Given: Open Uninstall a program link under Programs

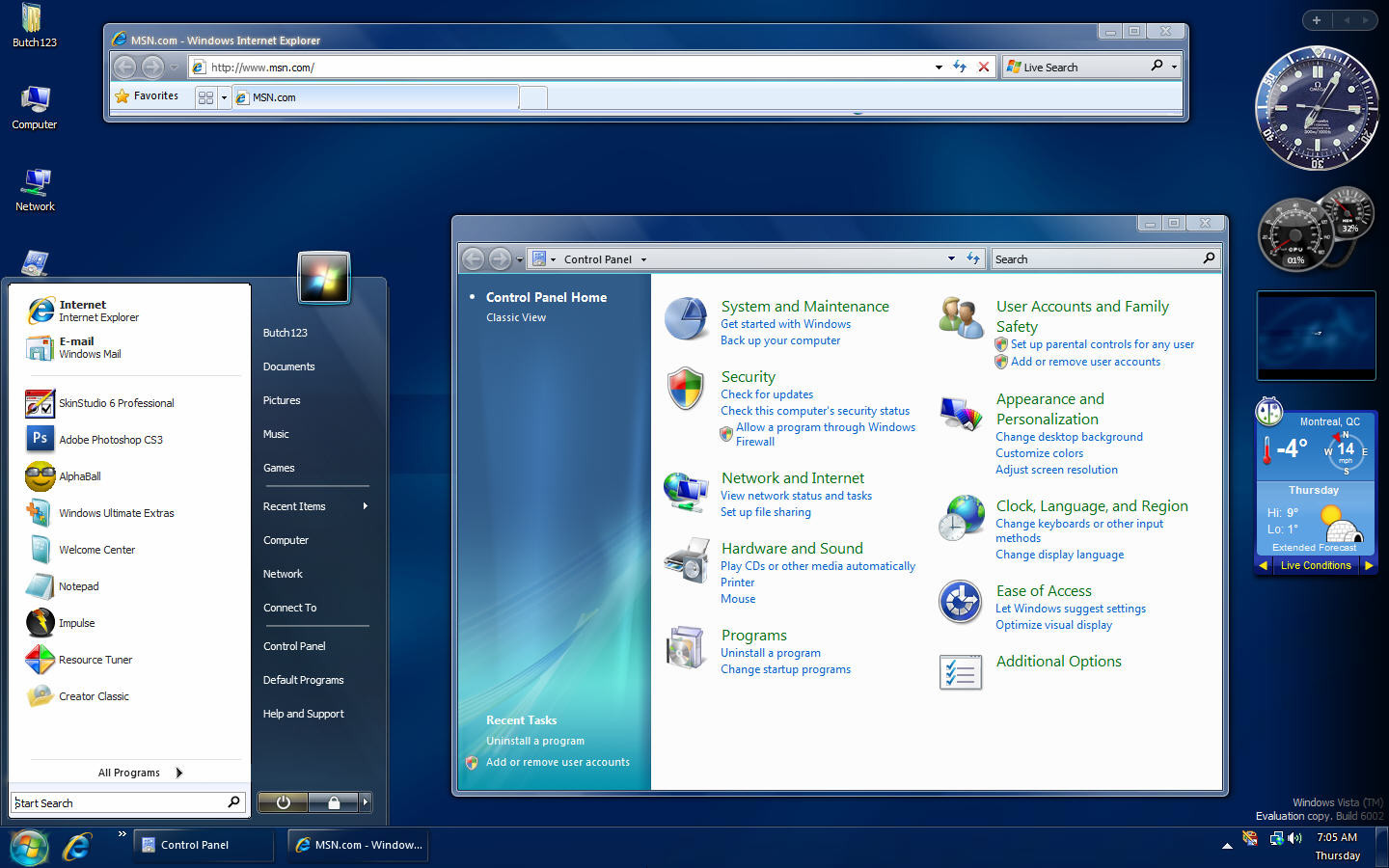Looking at the screenshot, I should coord(771,653).
